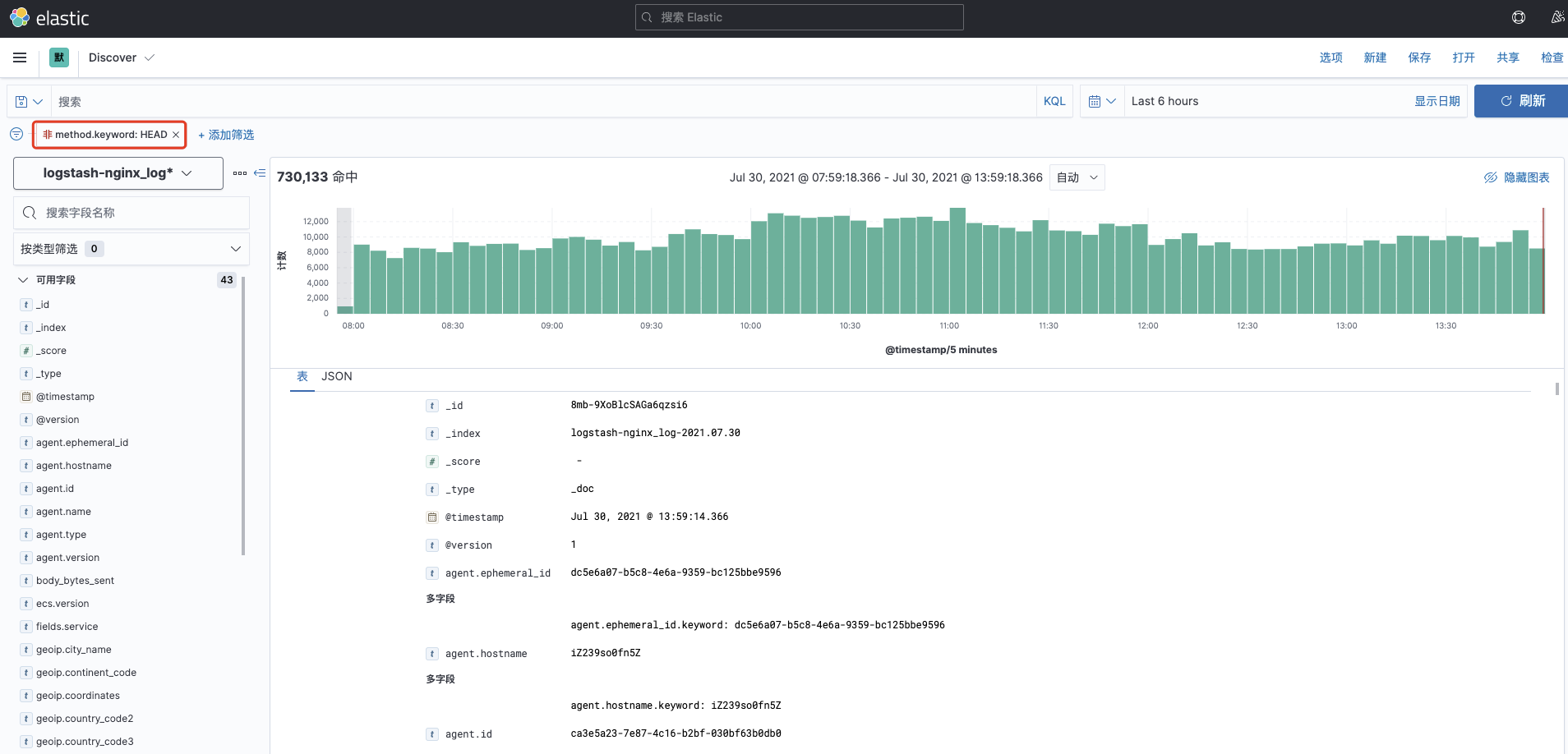This screenshot has height=754, width=1568.
Task: Hide the chart with eye icon
Action: 1516,177
